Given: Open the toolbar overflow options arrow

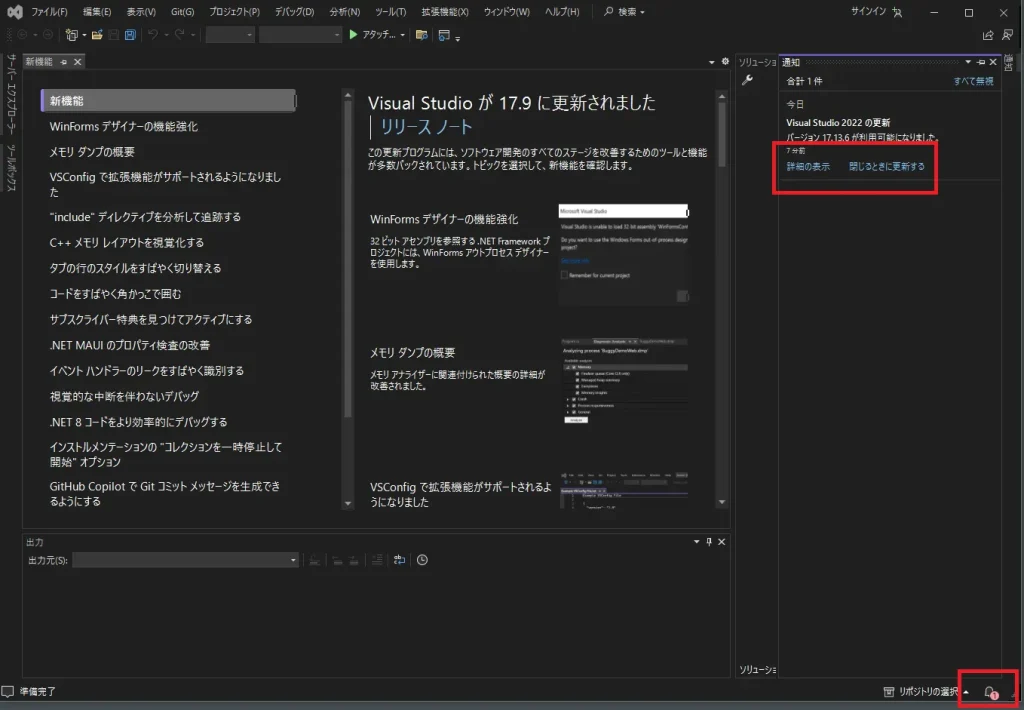Looking at the screenshot, I should (458, 38).
